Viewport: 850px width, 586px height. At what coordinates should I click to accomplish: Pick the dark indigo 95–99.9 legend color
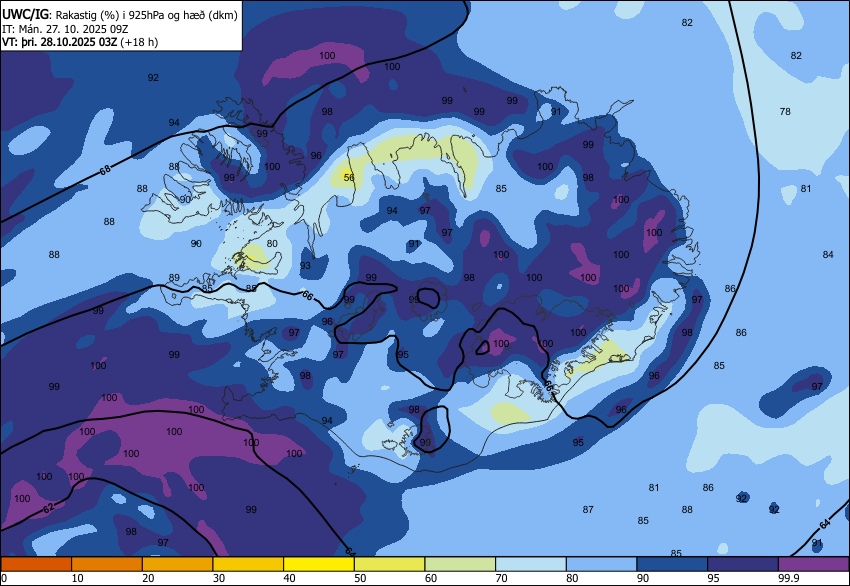[743, 564]
